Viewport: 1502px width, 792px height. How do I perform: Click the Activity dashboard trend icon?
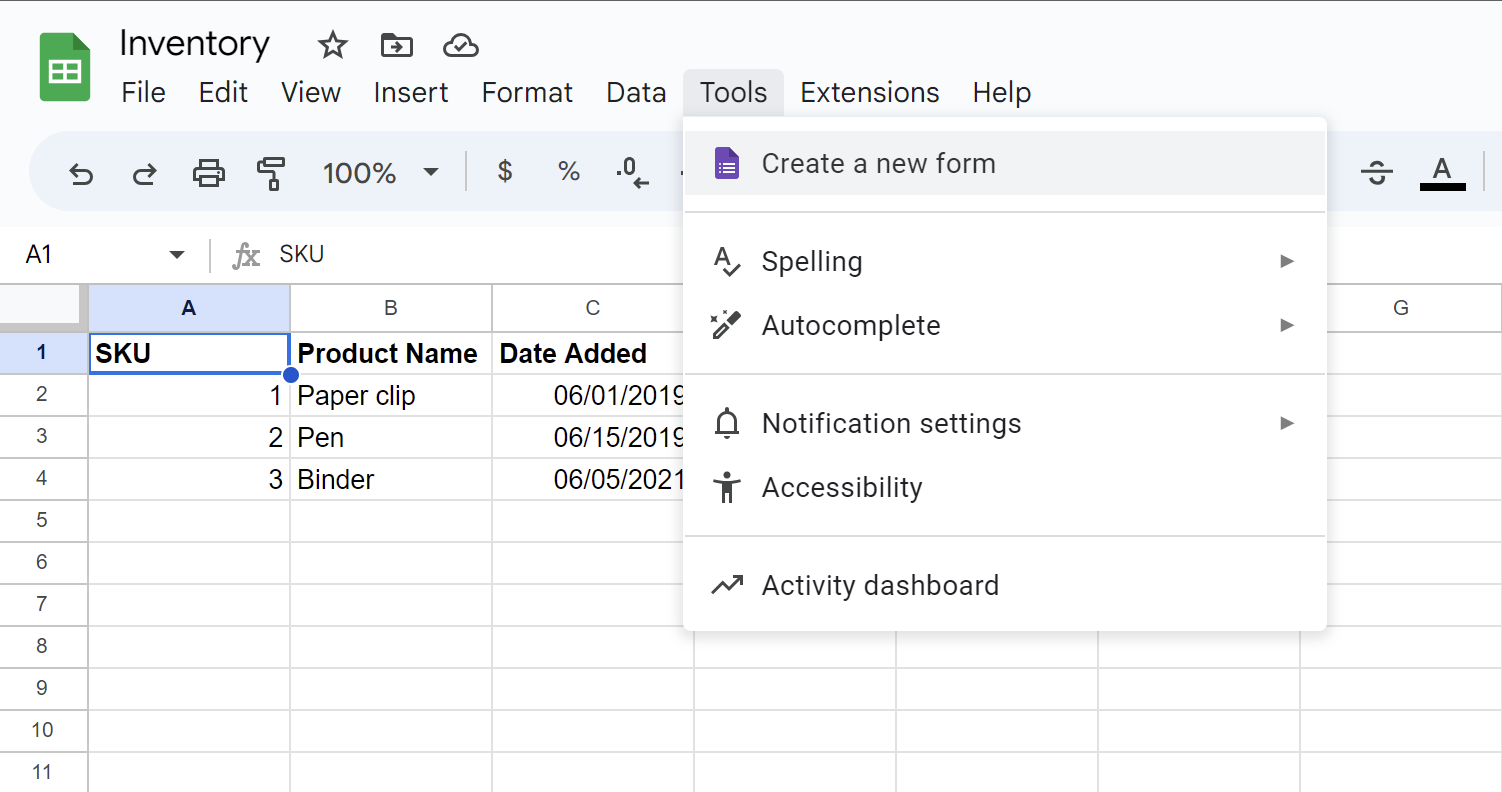tap(727, 585)
